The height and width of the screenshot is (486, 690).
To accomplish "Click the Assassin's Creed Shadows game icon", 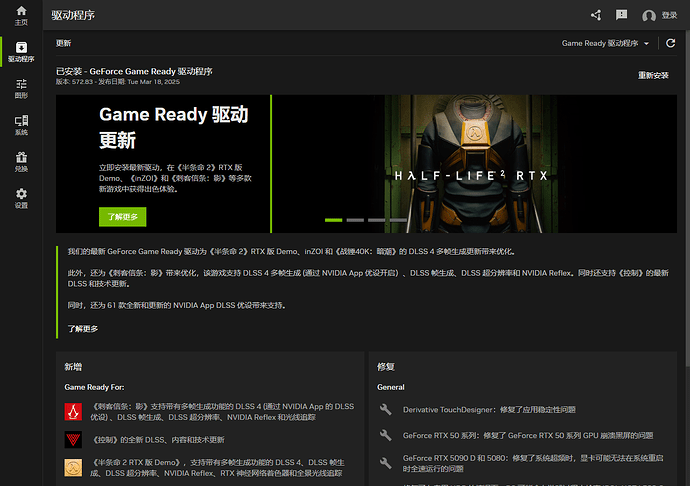I will pos(73,411).
